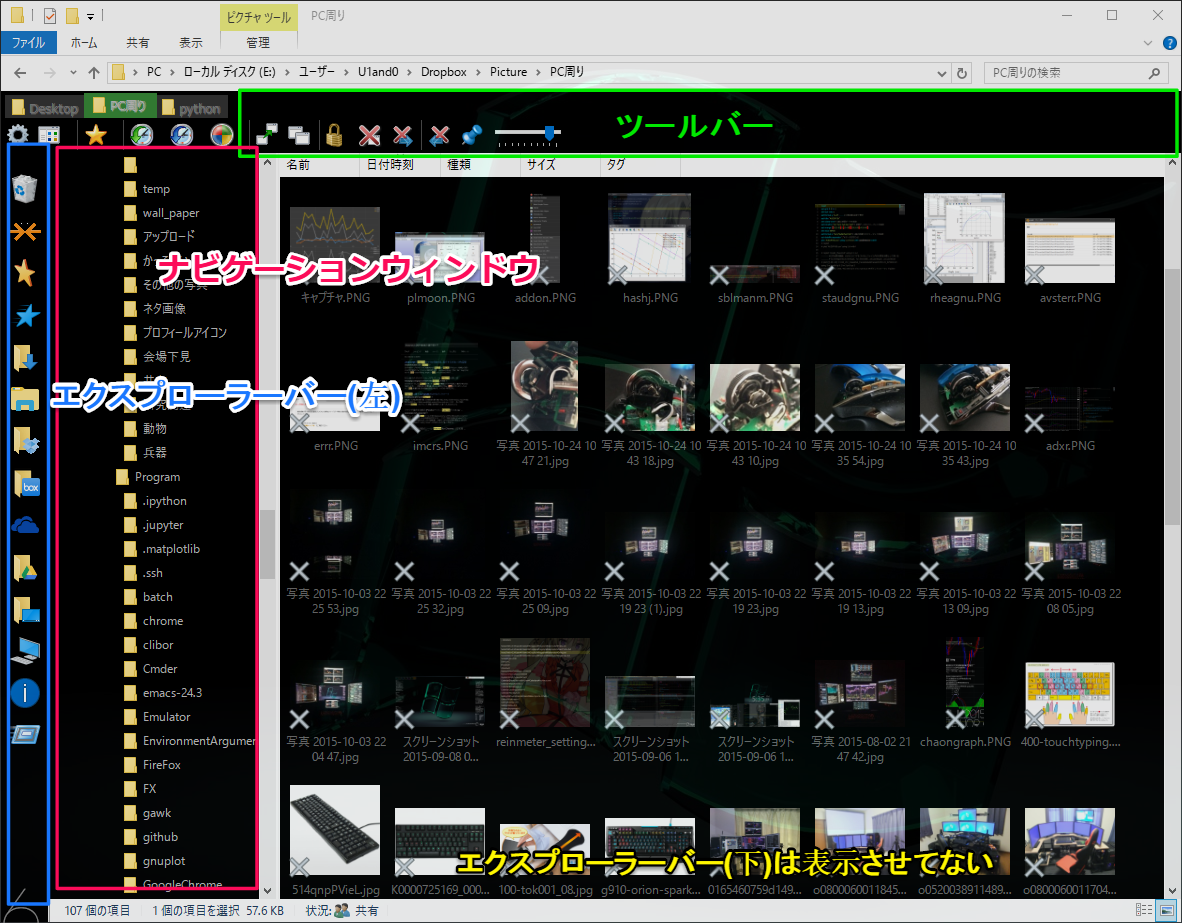Go back with the back arrow
The image size is (1182, 923).
click(x=20, y=73)
